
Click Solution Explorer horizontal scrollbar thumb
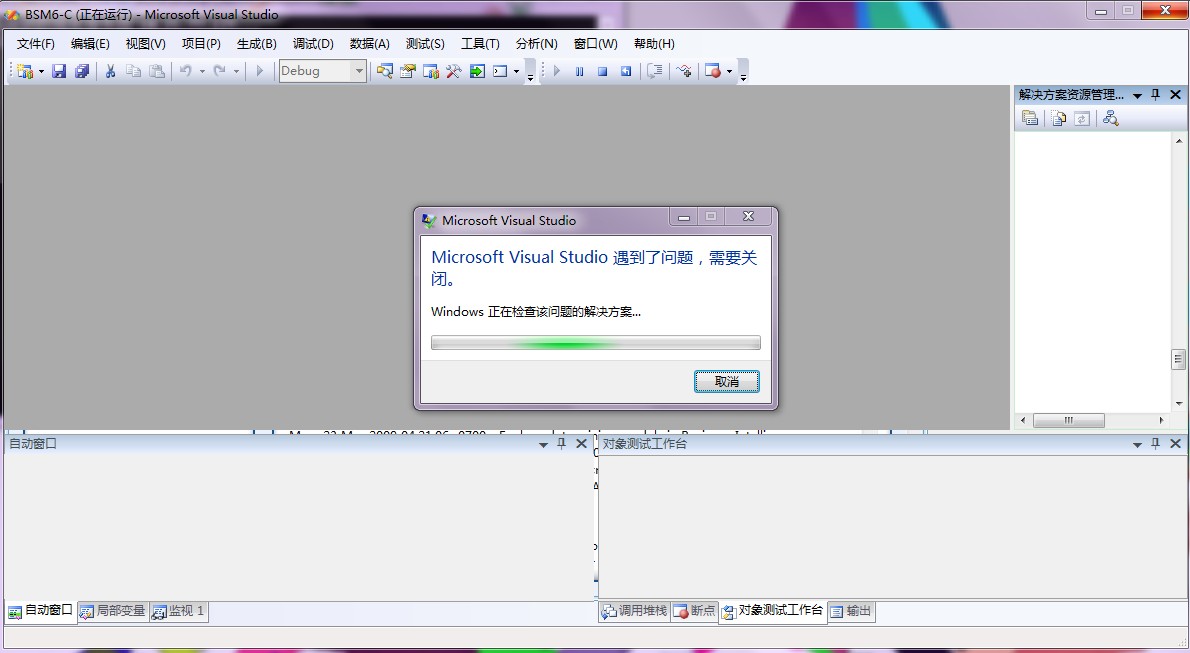(1069, 420)
